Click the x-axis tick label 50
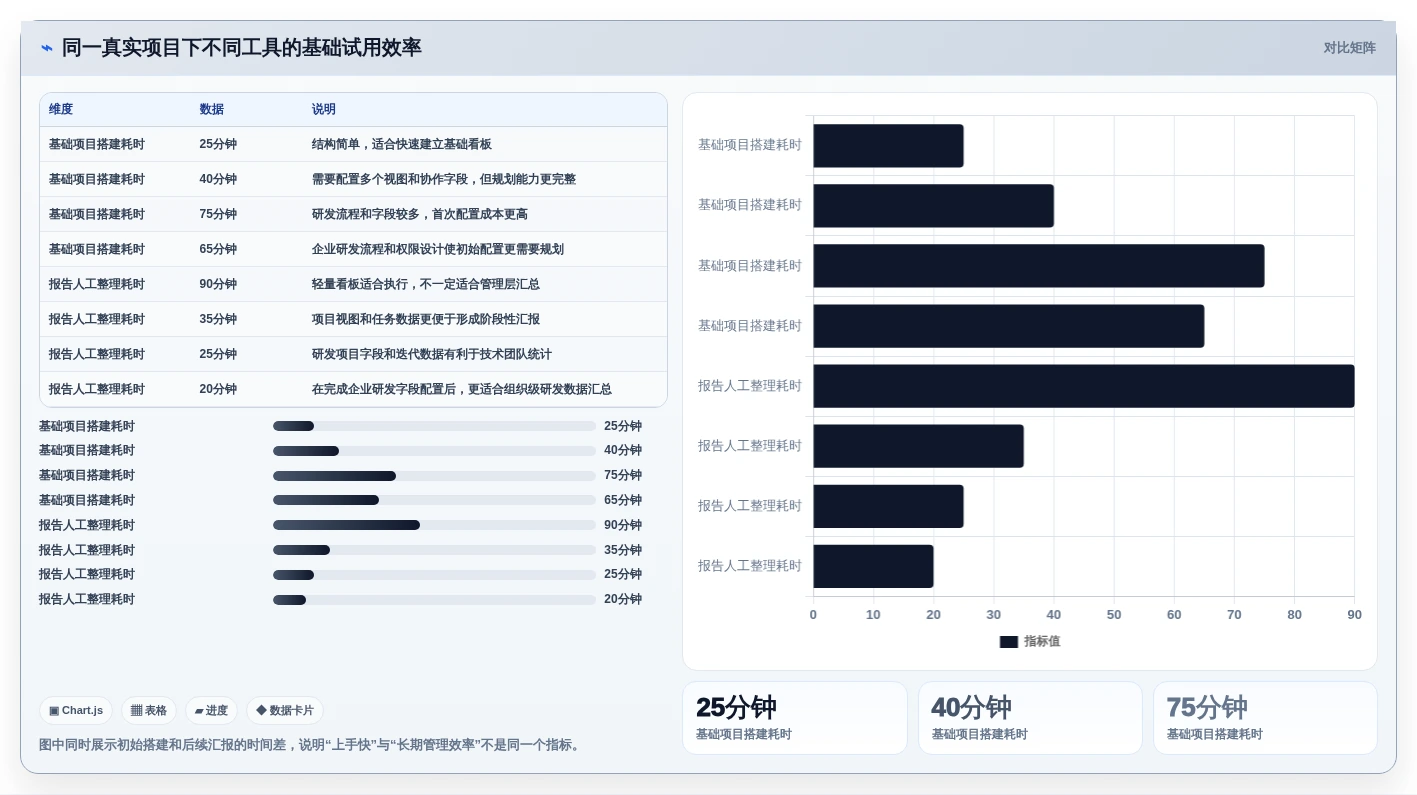1417x795 pixels. [x=1114, y=615]
